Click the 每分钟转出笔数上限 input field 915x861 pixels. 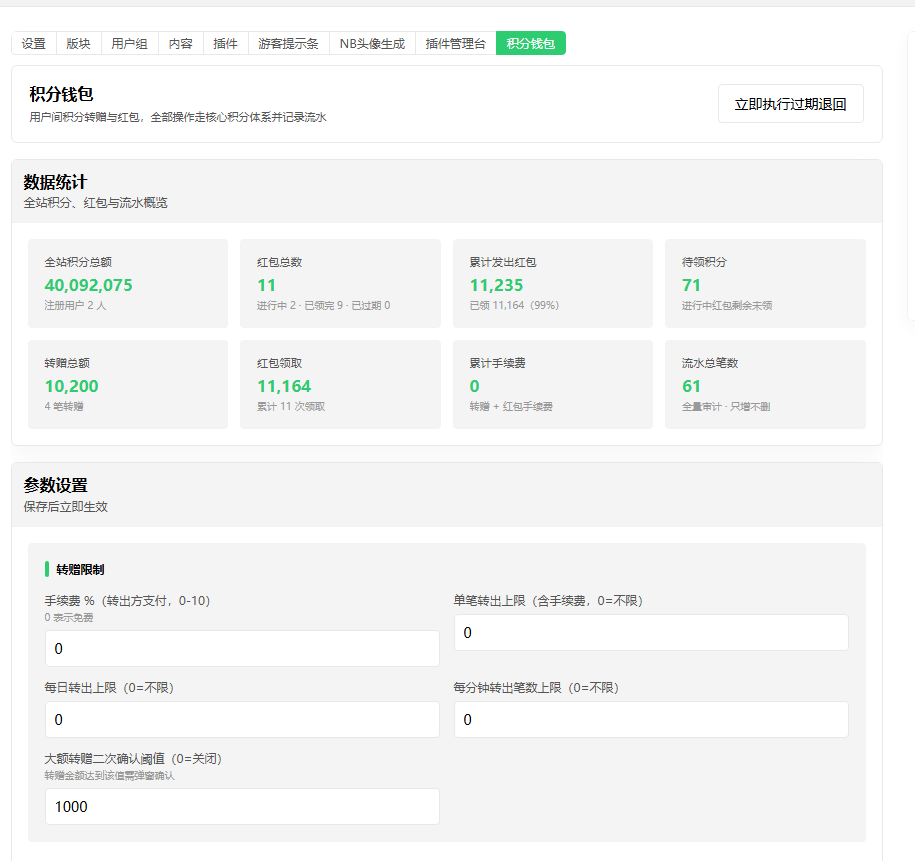pos(651,720)
